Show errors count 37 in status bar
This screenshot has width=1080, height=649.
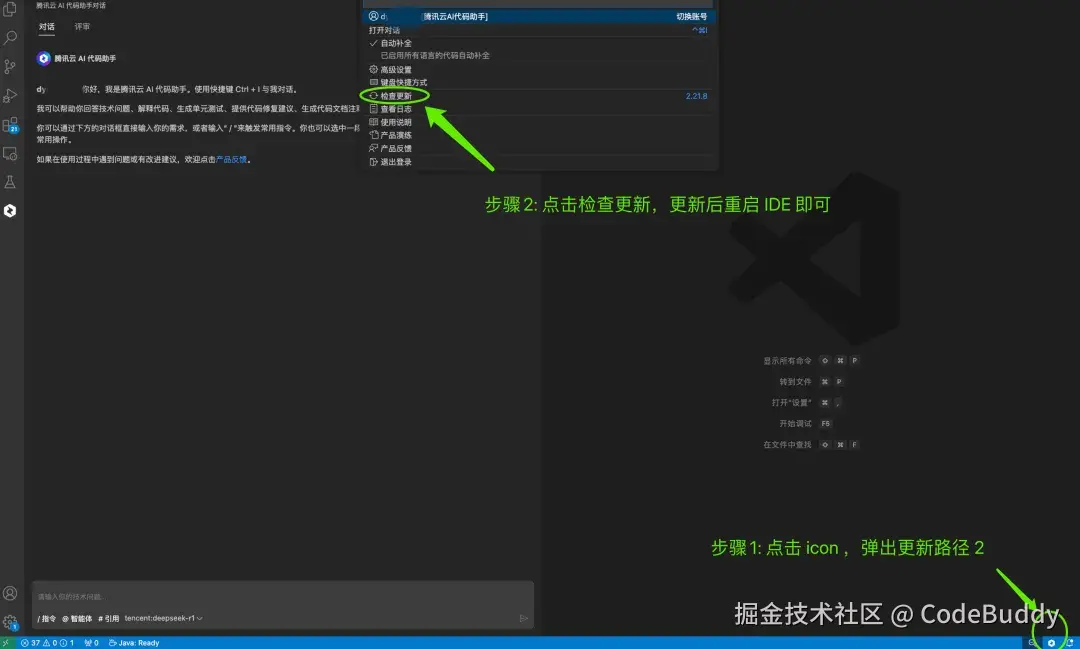[x=30, y=643]
